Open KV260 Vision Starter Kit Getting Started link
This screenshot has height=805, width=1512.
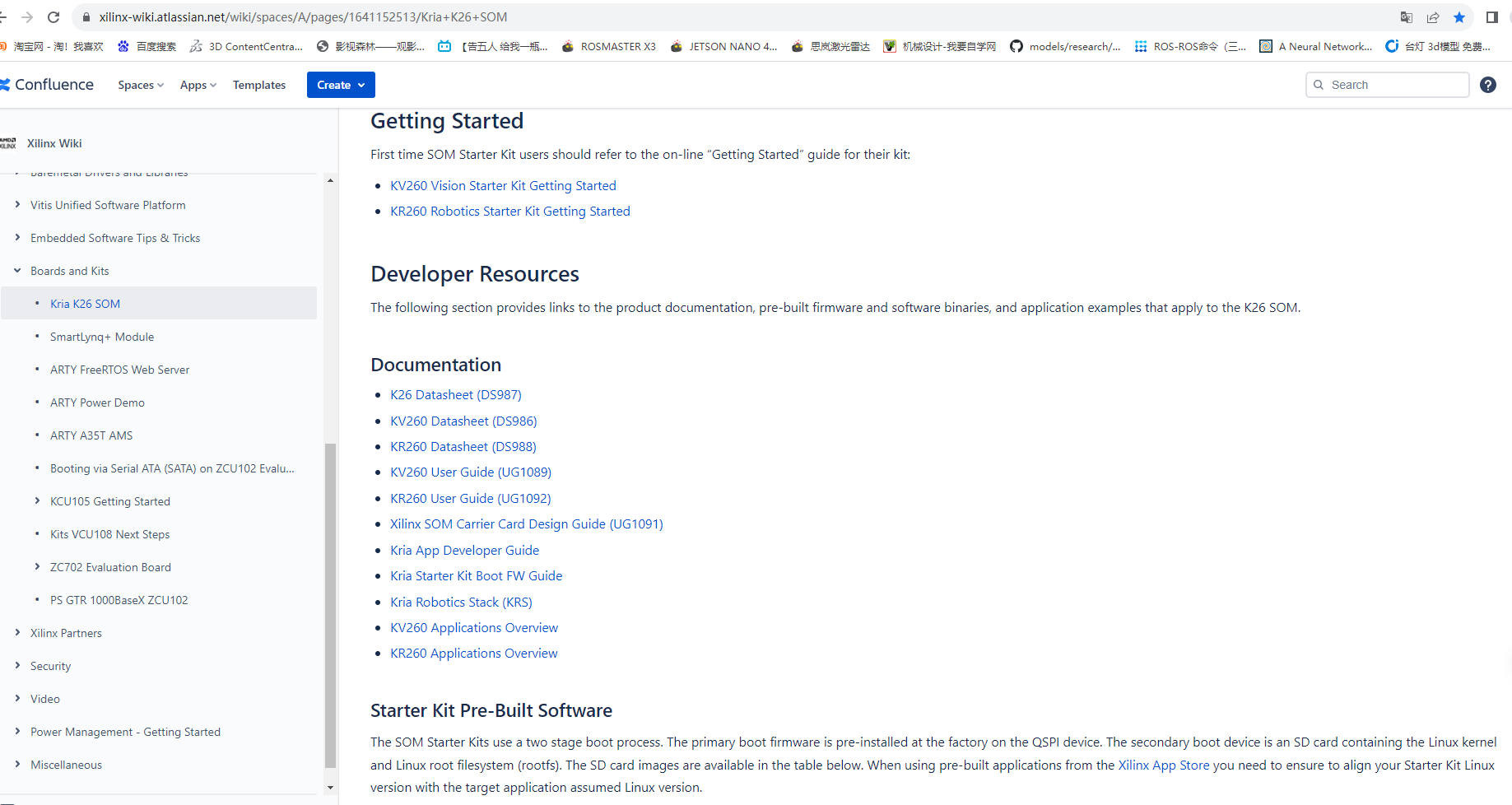pyautogui.click(x=503, y=186)
